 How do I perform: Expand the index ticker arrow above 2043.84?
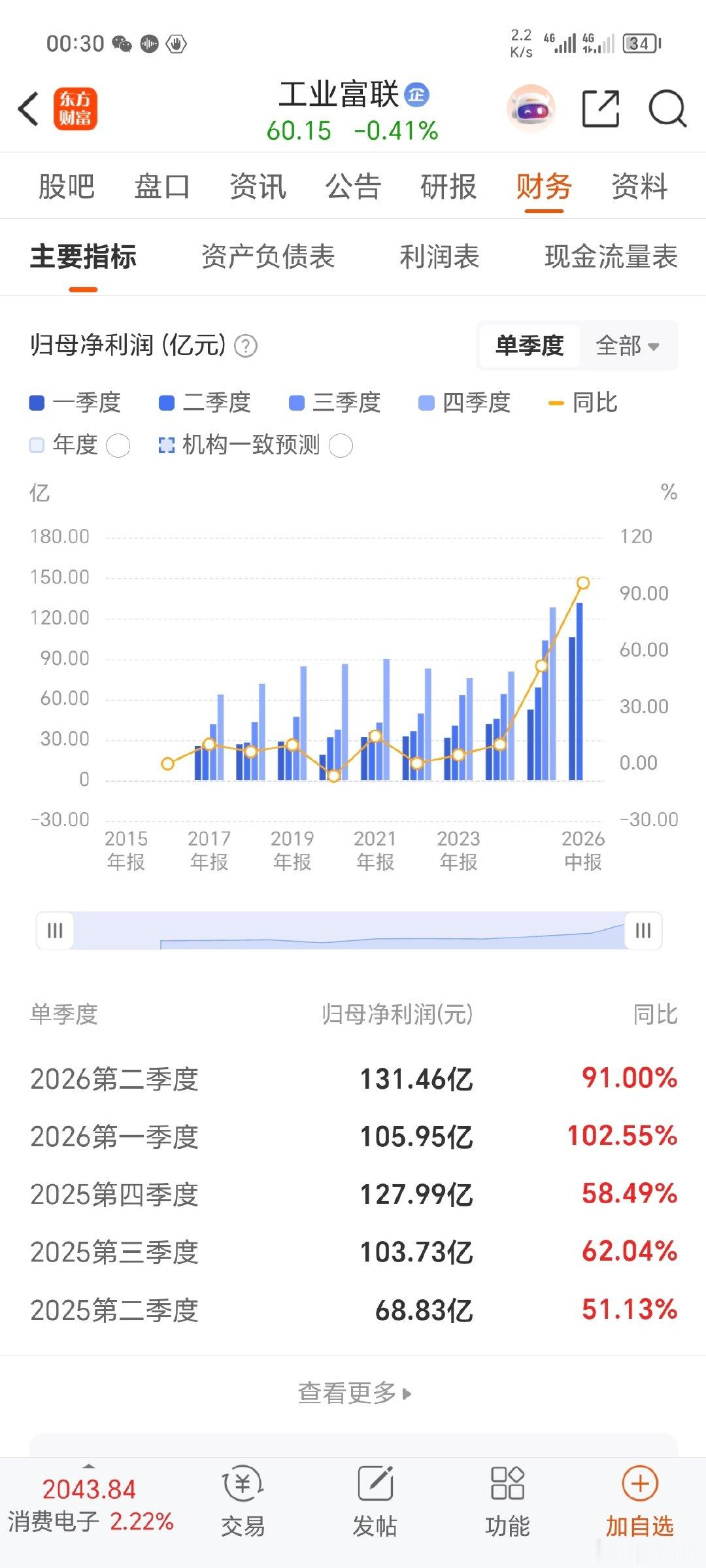(89, 1467)
